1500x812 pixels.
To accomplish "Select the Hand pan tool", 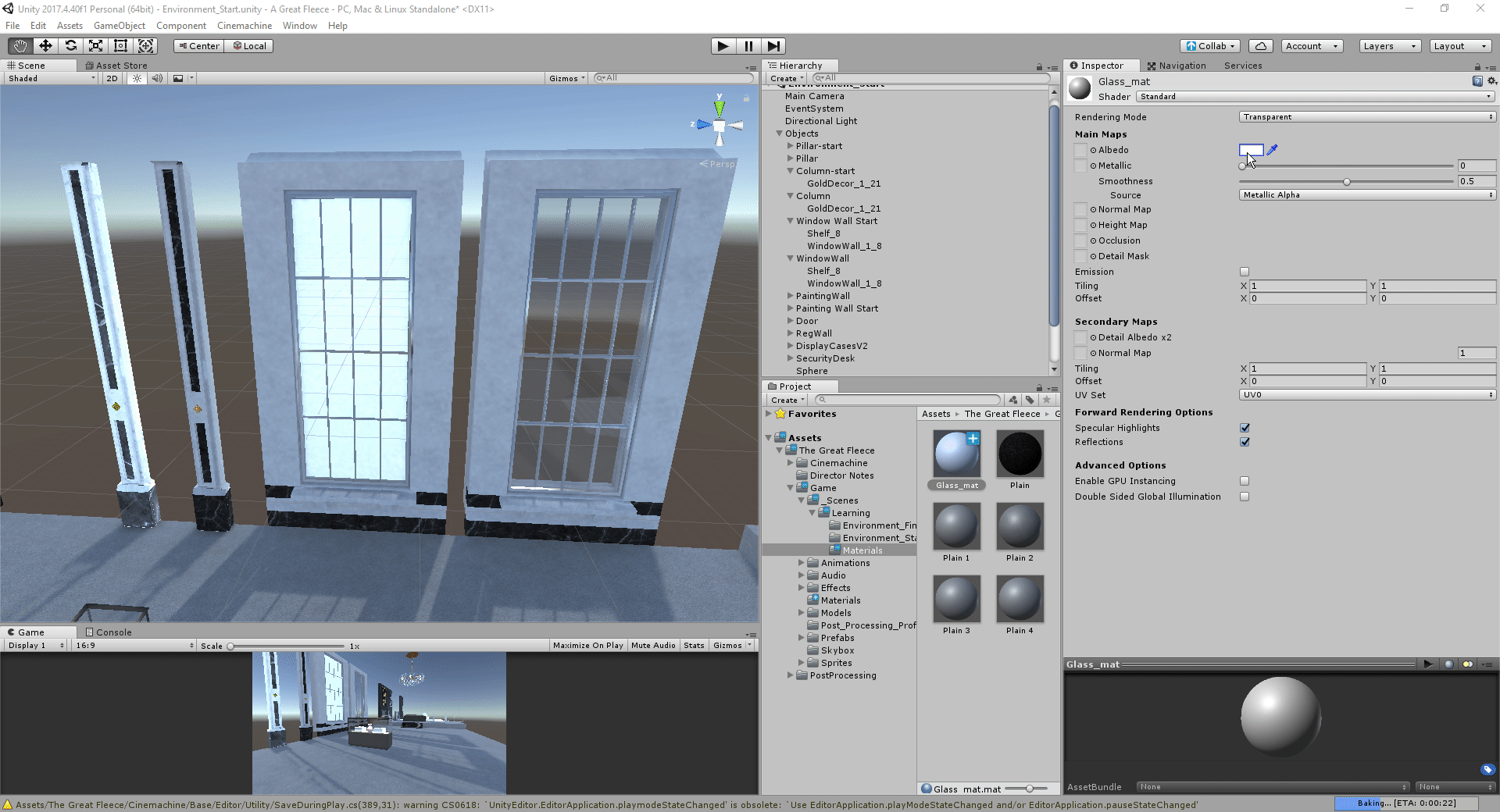I will click(x=20, y=46).
